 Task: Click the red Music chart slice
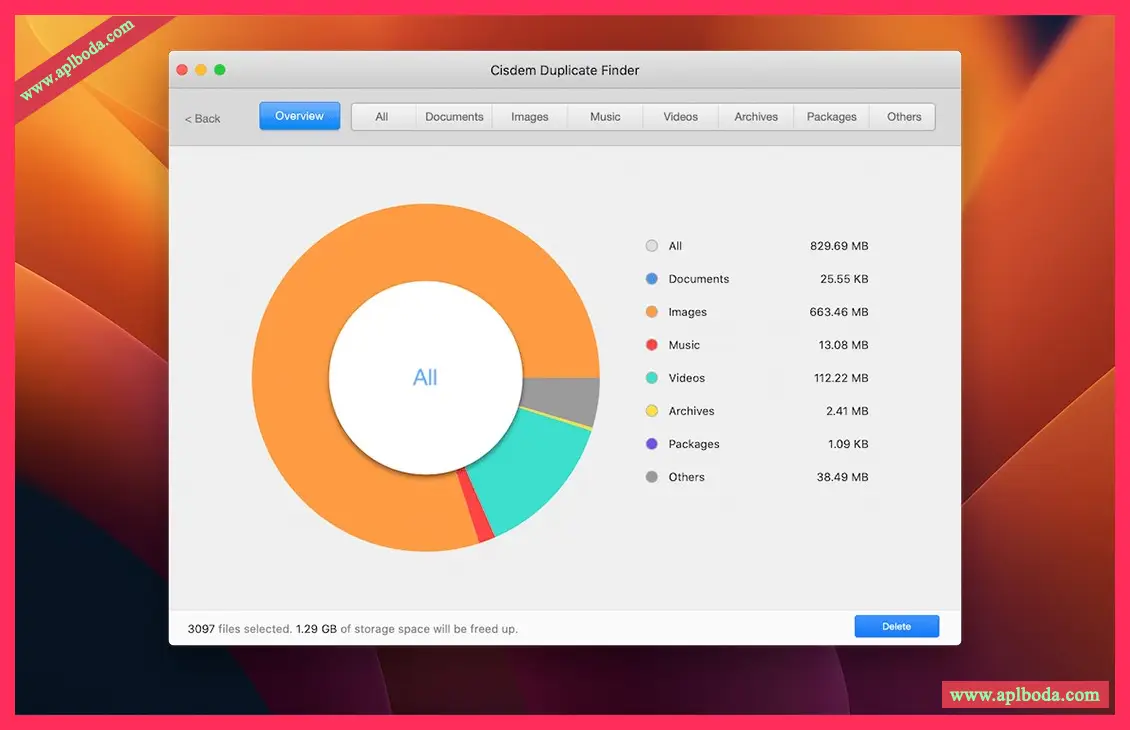(476, 506)
